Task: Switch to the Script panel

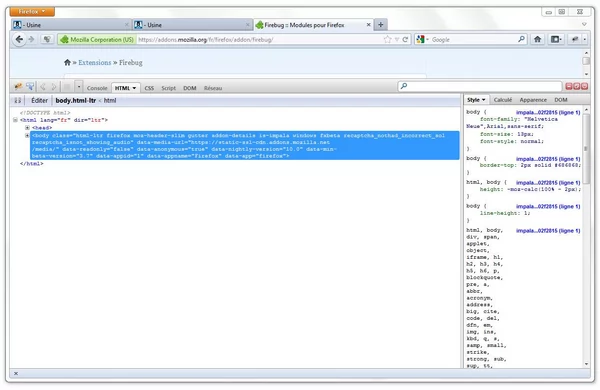Action: click(168, 88)
